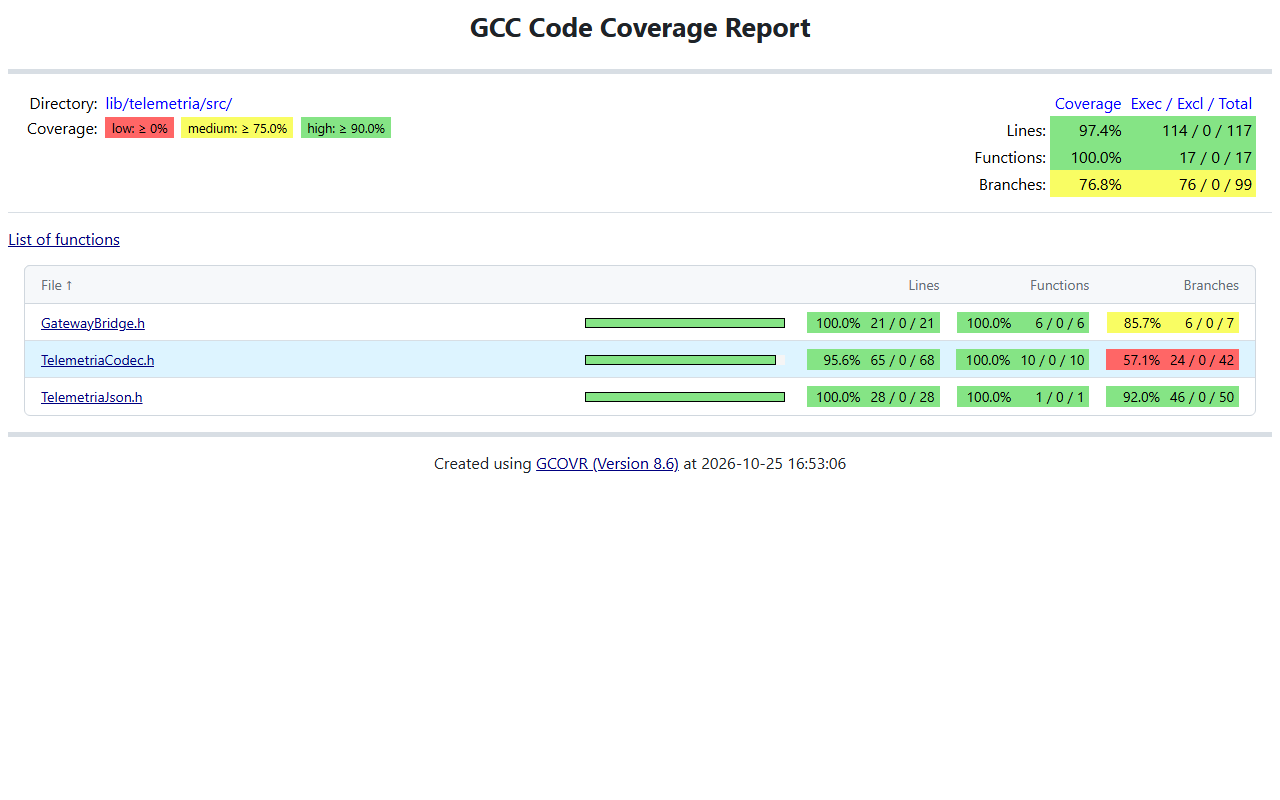The image size is (1280, 800).
Task: Click the 65 / 0 / 68 lines count
Action: click(902, 360)
